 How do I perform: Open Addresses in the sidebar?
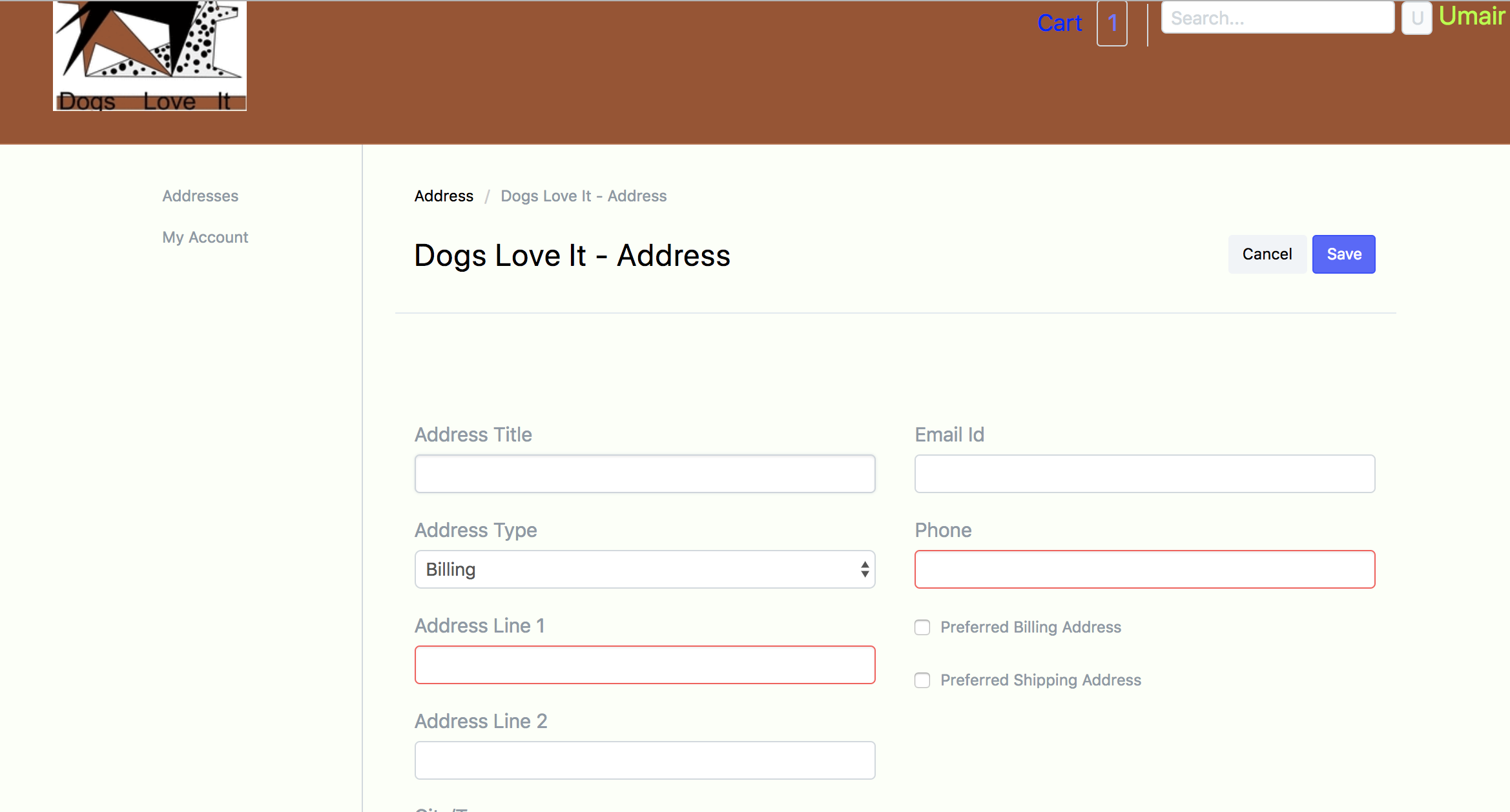point(200,196)
